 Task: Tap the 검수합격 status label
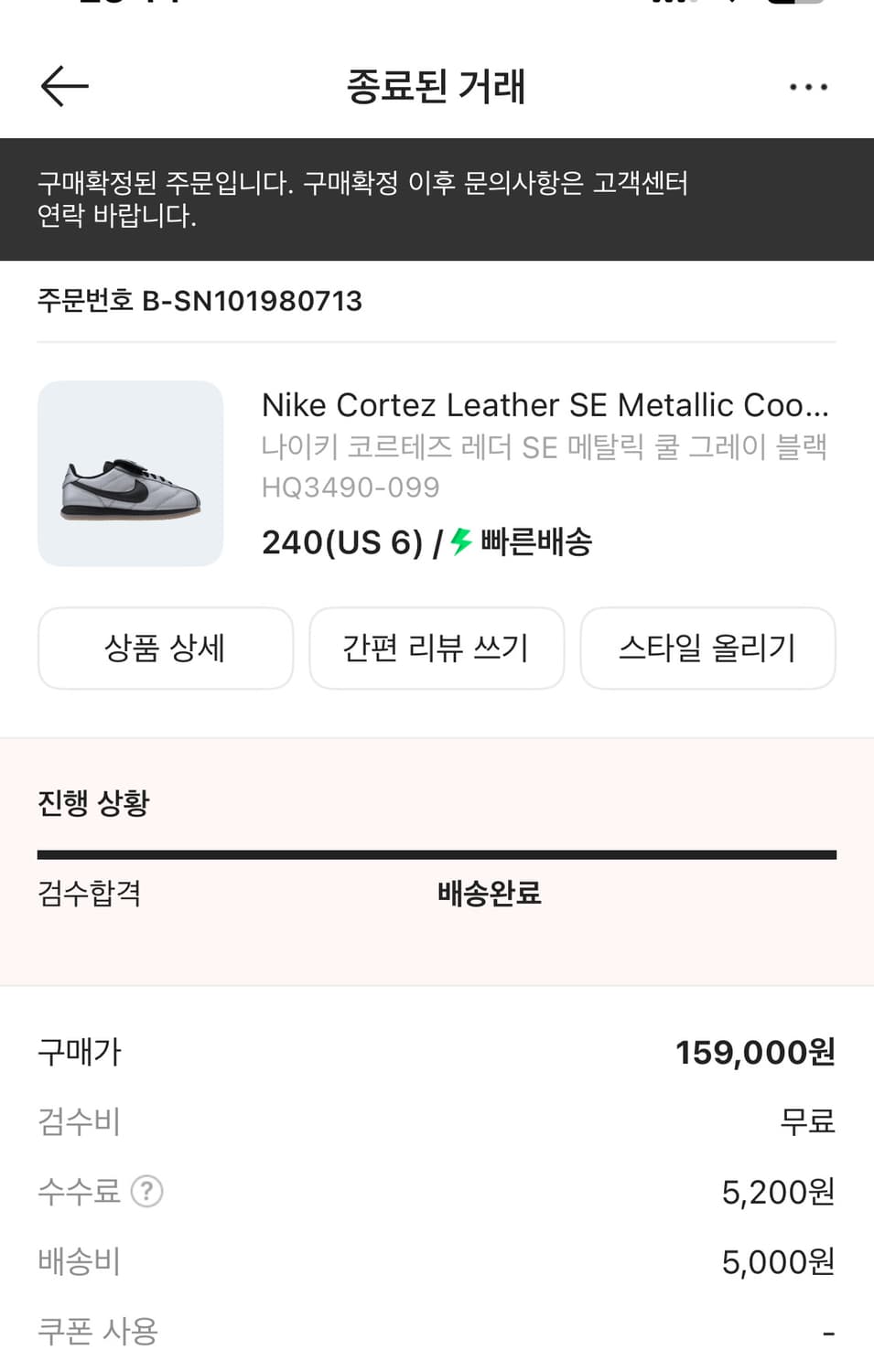90,893
